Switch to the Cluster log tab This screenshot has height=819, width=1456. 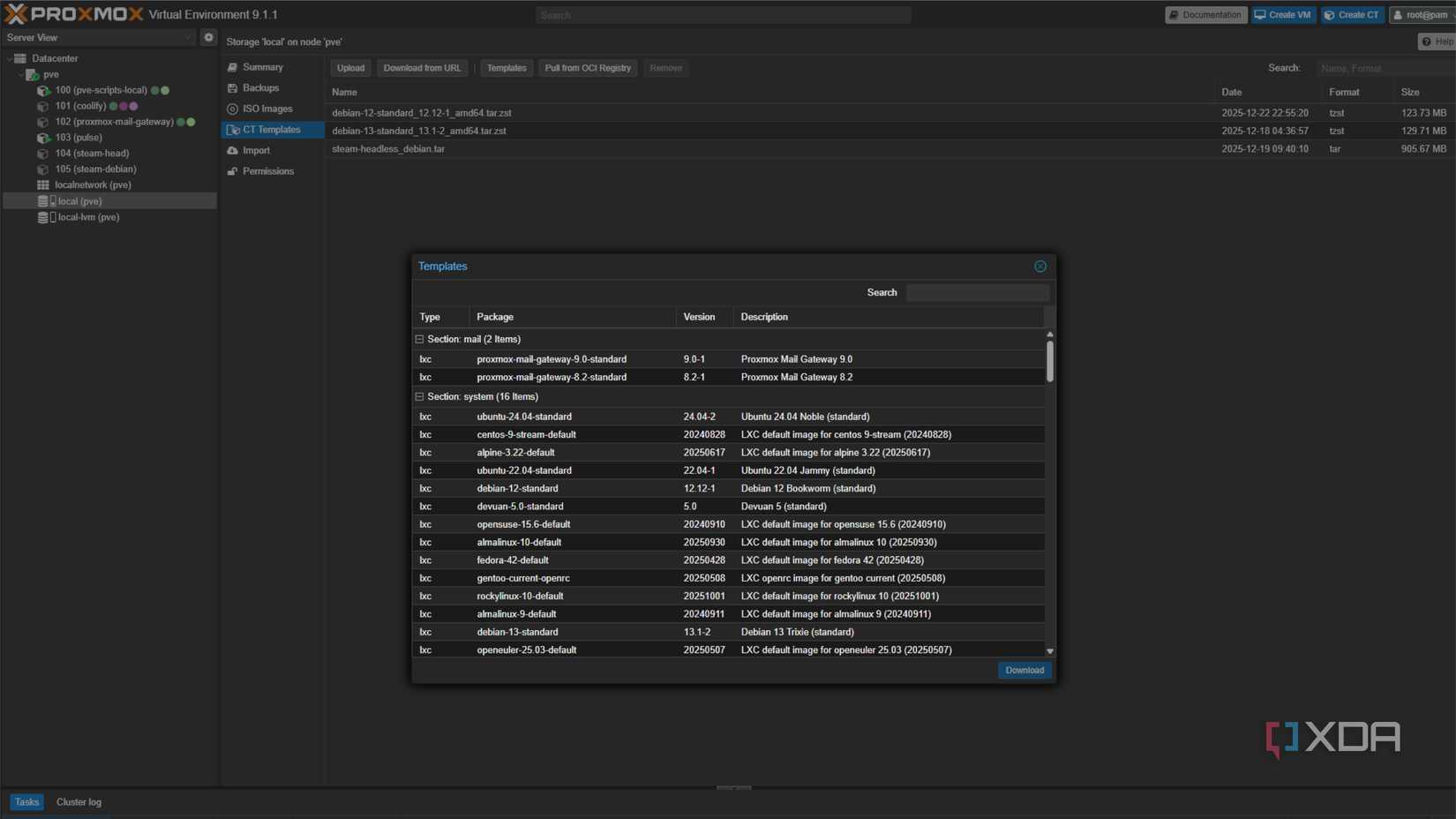coord(79,802)
